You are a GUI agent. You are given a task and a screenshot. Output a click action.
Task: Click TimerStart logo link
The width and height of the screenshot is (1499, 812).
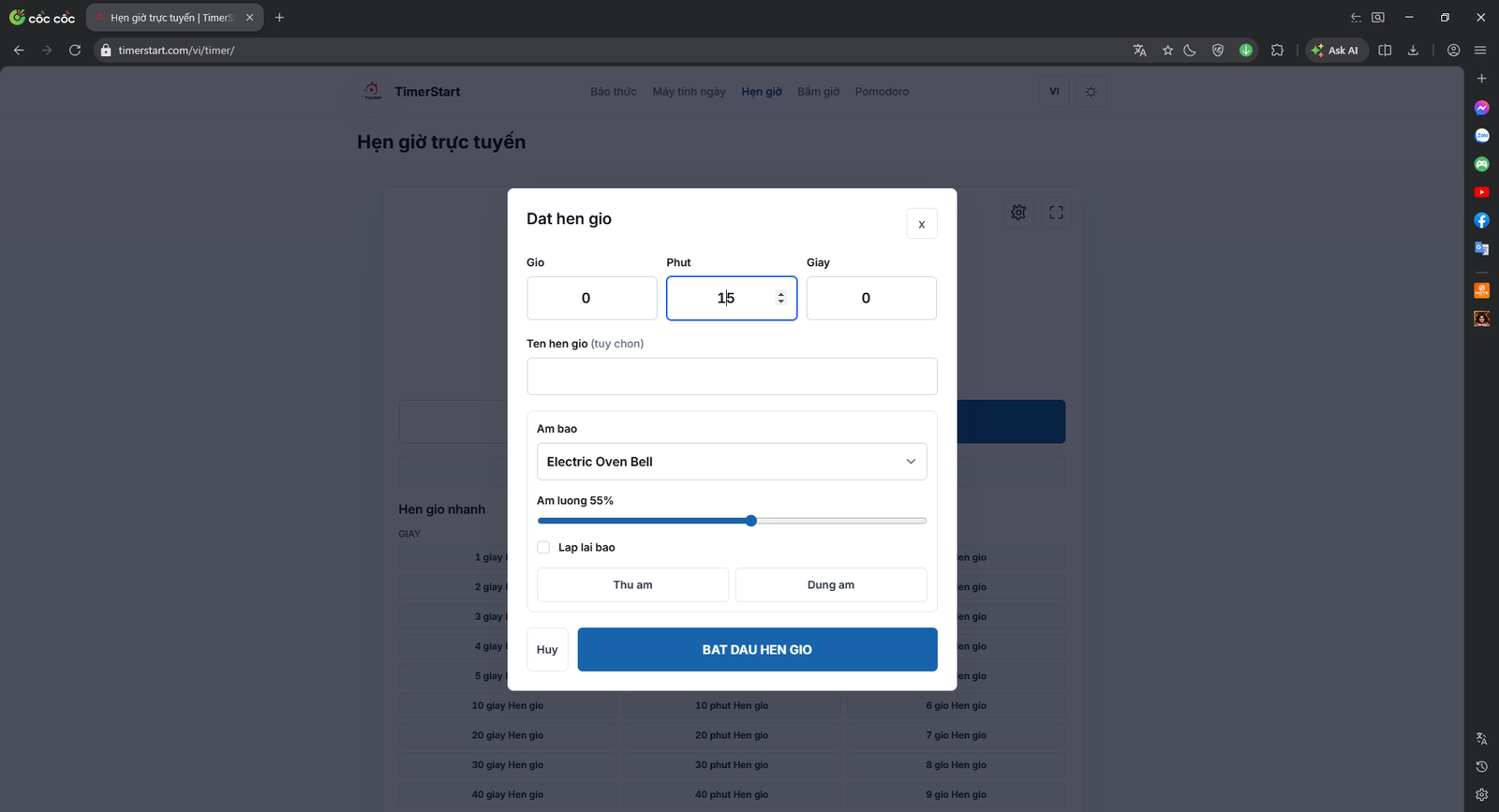click(410, 92)
